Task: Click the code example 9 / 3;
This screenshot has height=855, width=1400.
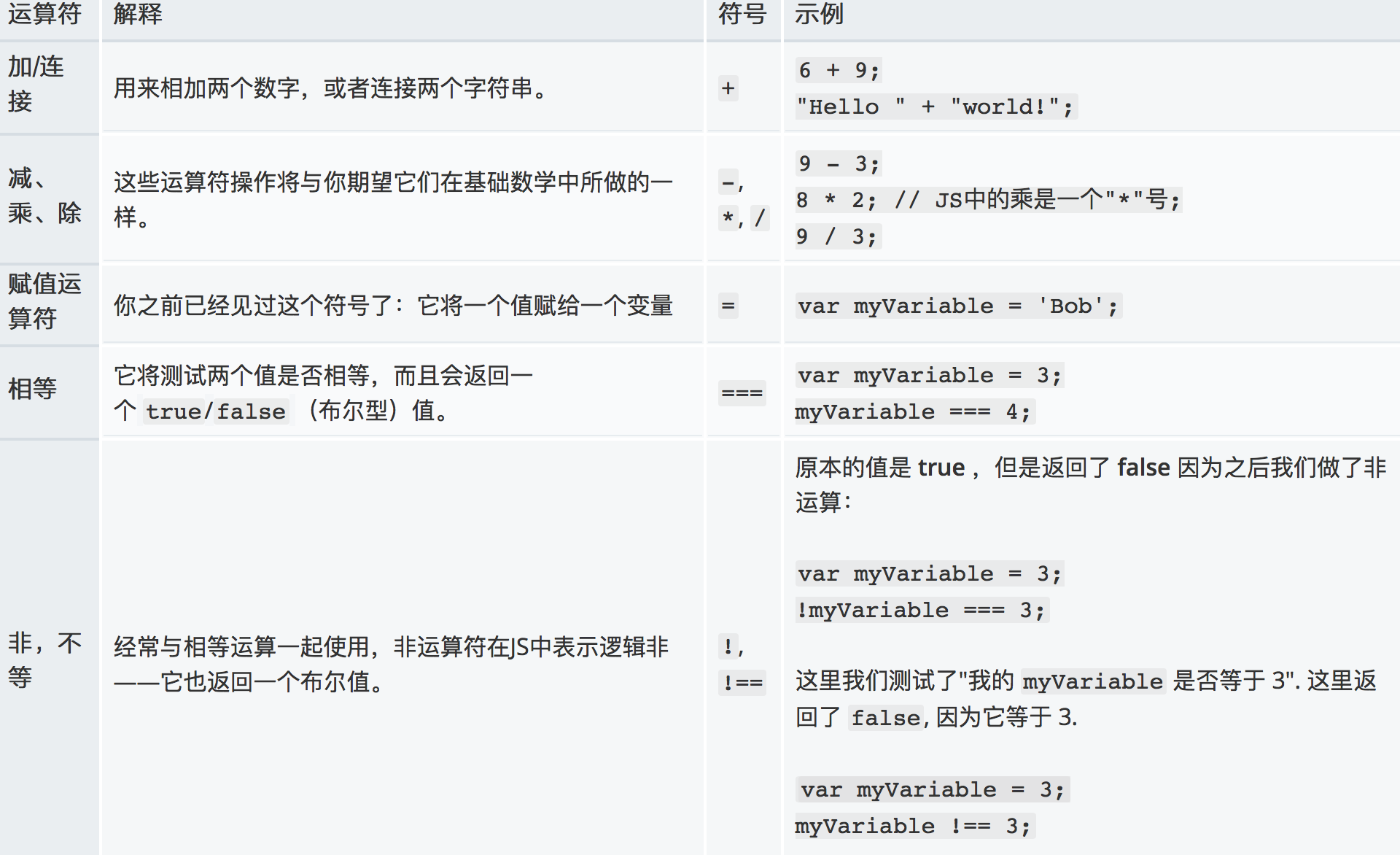Action: tap(838, 236)
